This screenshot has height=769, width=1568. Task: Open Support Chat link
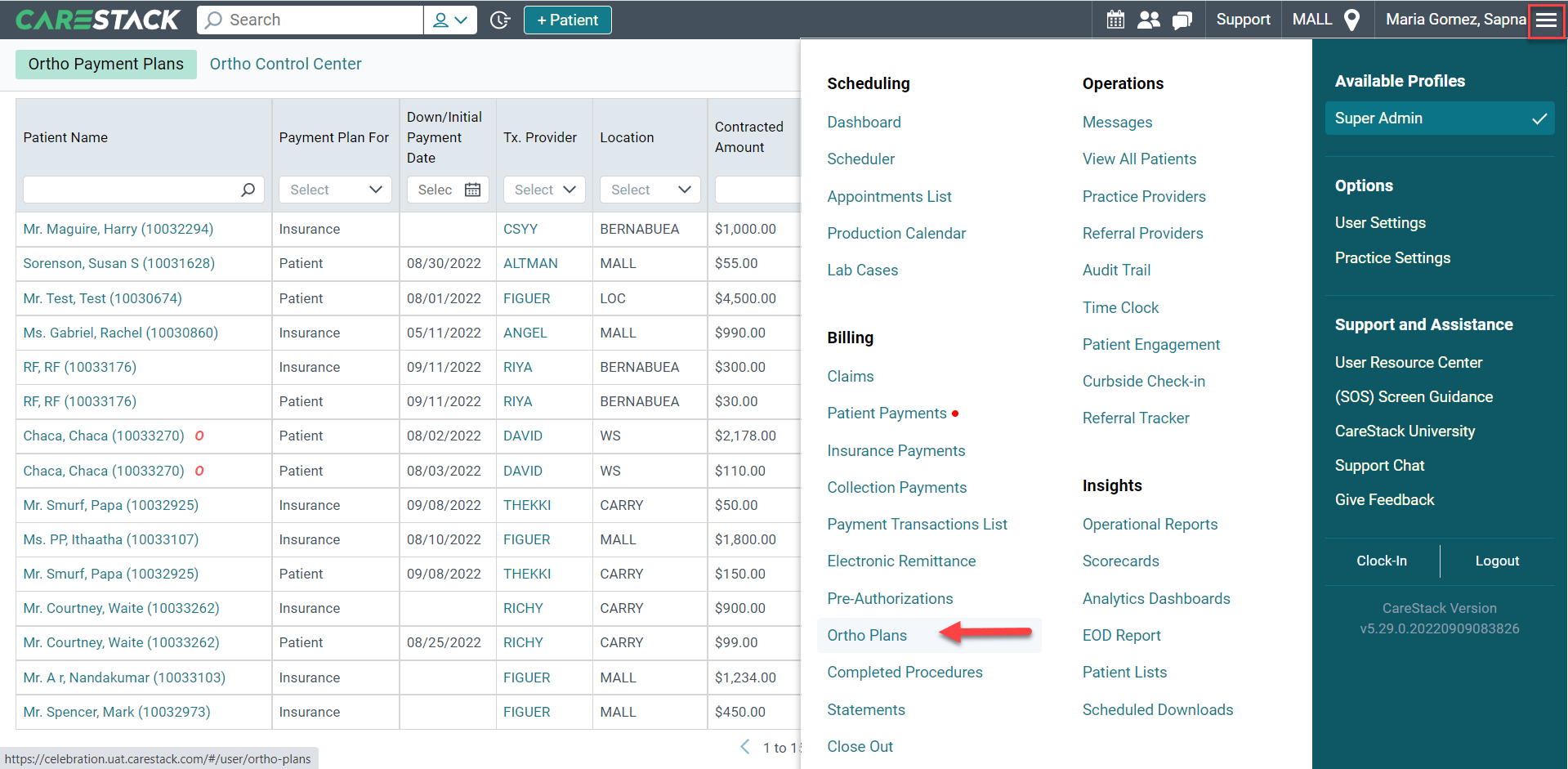(x=1379, y=465)
